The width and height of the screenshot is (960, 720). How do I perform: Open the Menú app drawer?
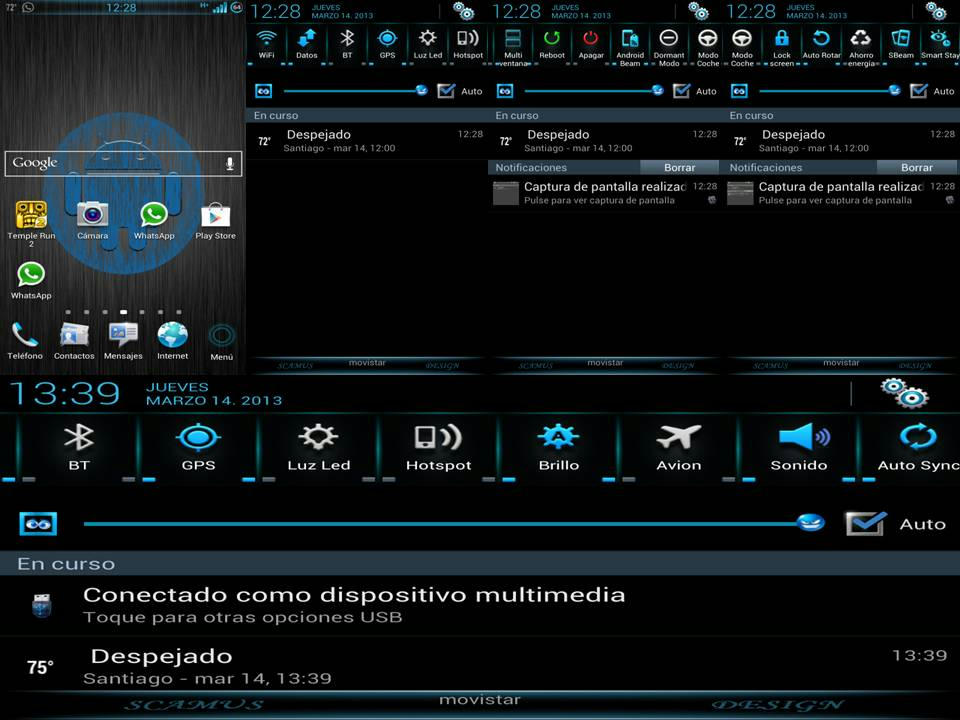tap(222, 337)
